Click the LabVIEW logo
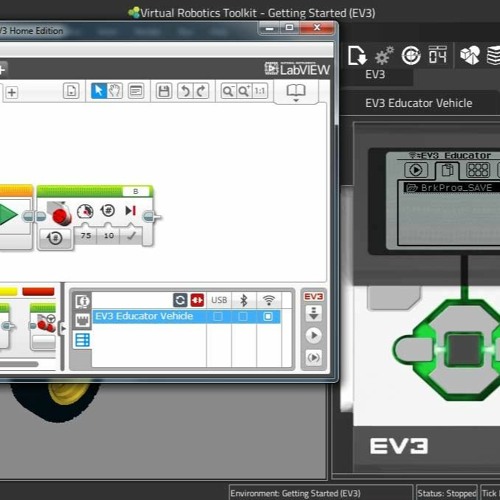The height and width of the screenshot is (500, 500). [297, 69]
